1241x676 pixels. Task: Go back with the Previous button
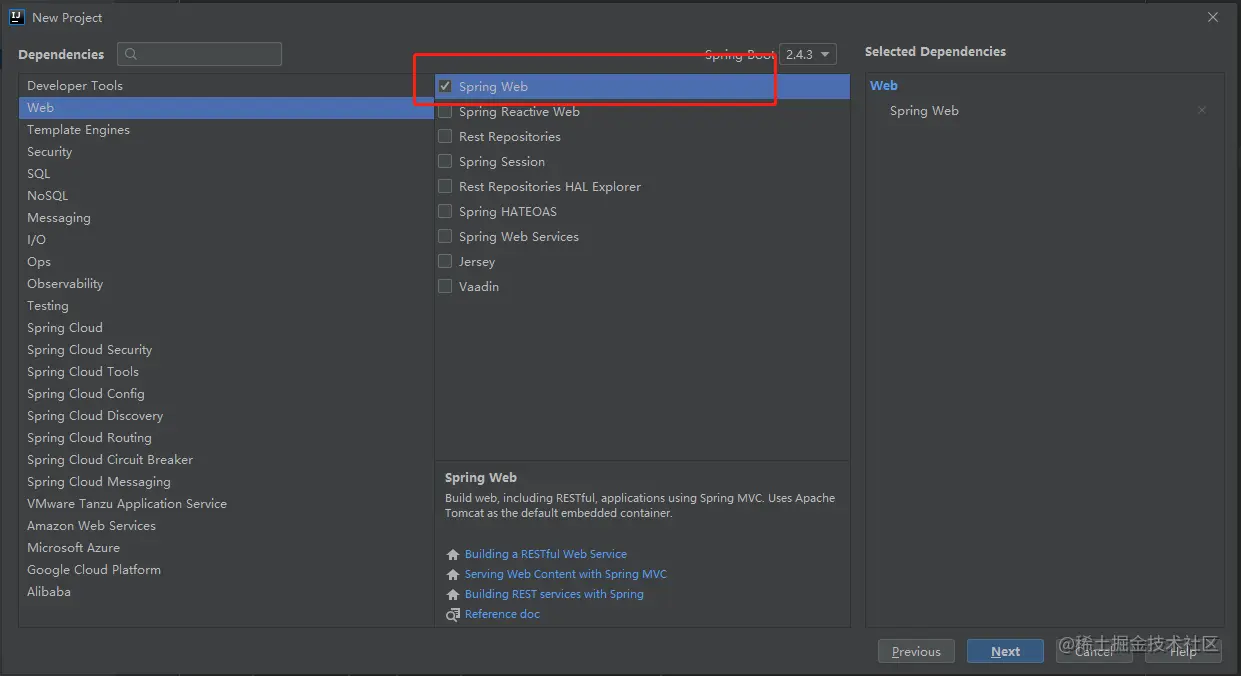coord(916,652)
